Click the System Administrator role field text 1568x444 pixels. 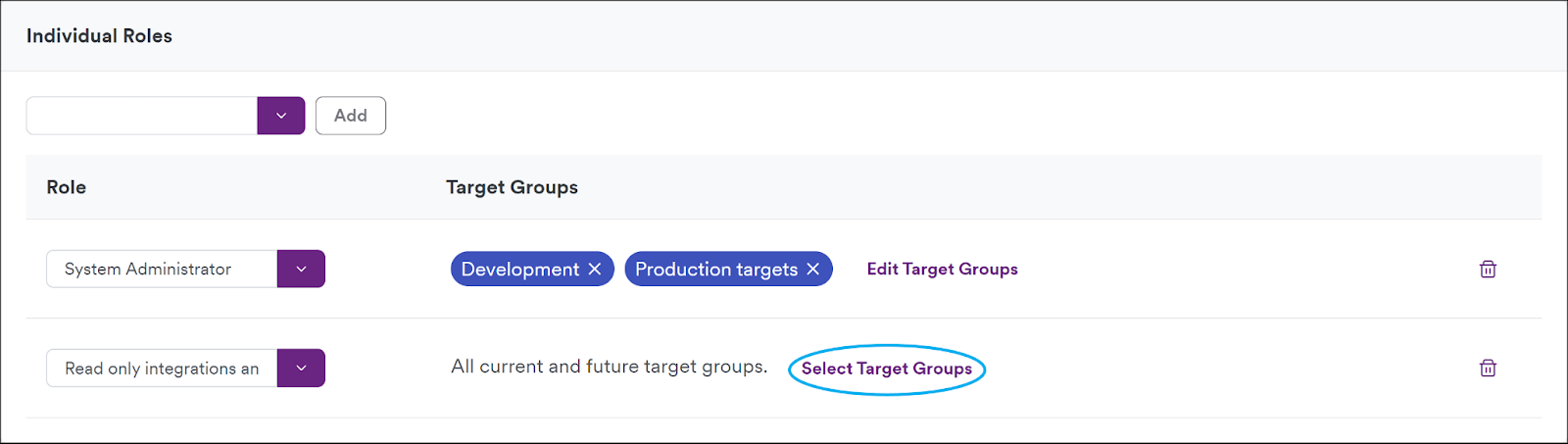(148, 269)
